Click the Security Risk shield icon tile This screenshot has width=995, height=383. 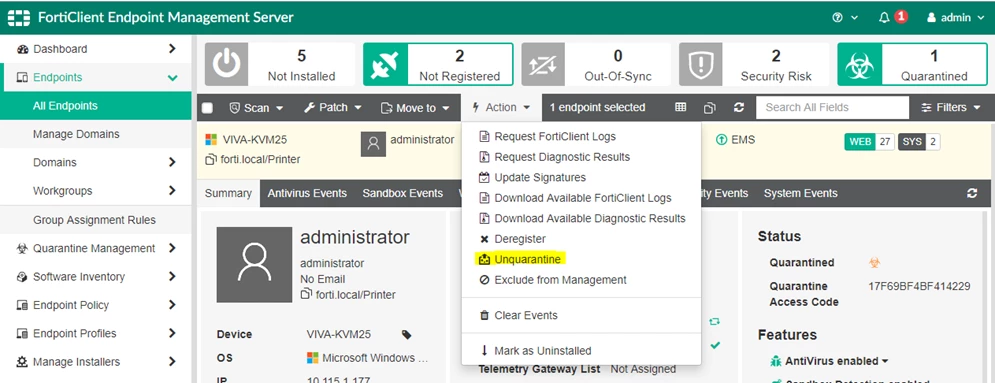point(701,65)
